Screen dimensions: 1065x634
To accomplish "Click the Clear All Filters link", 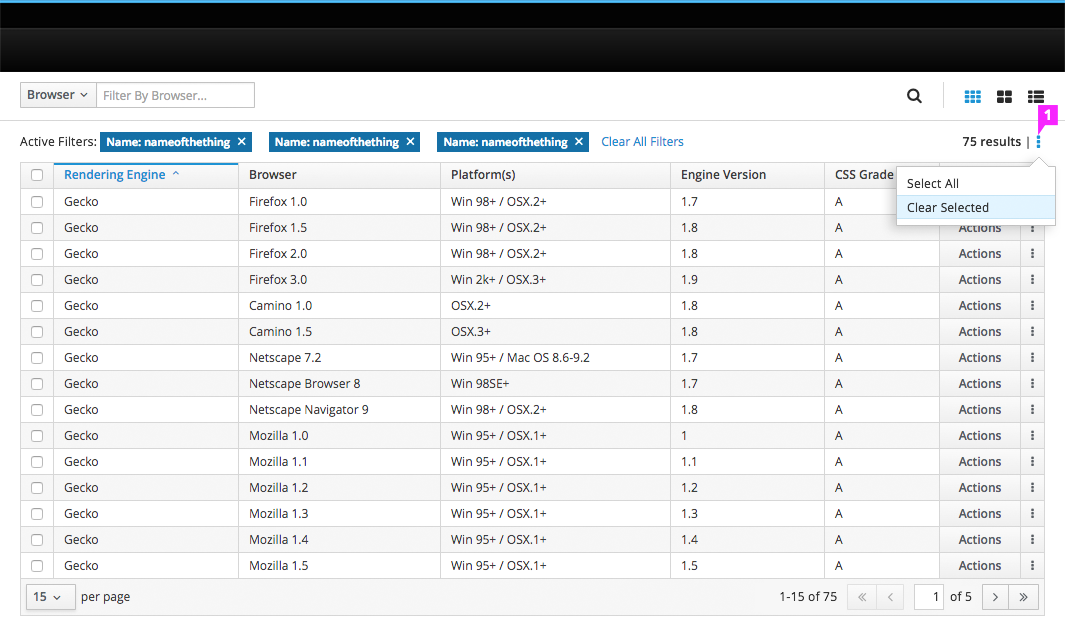I will 642,142.
